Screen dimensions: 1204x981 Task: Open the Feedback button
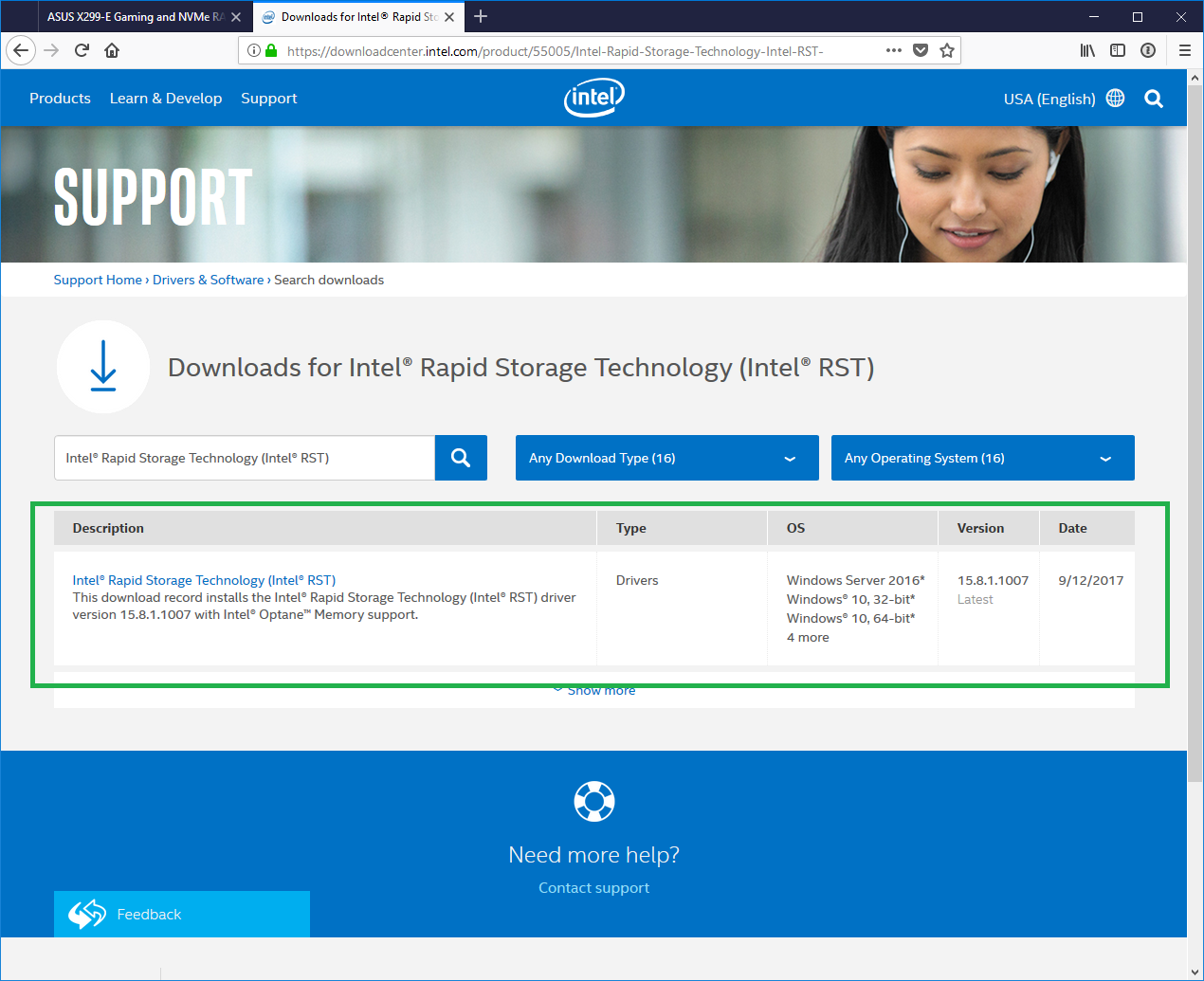[182, 914]
